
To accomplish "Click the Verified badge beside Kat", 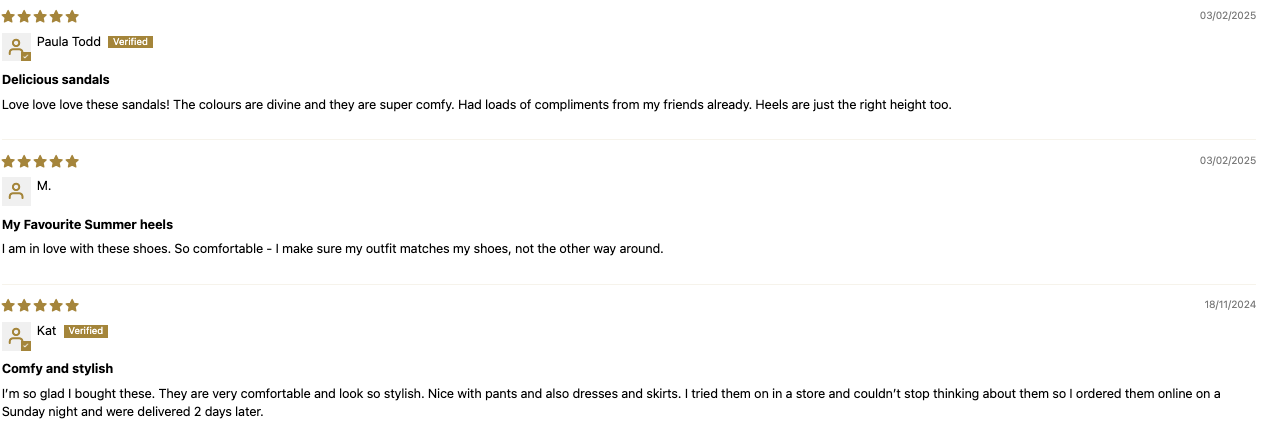I will [x=86, y=331].
